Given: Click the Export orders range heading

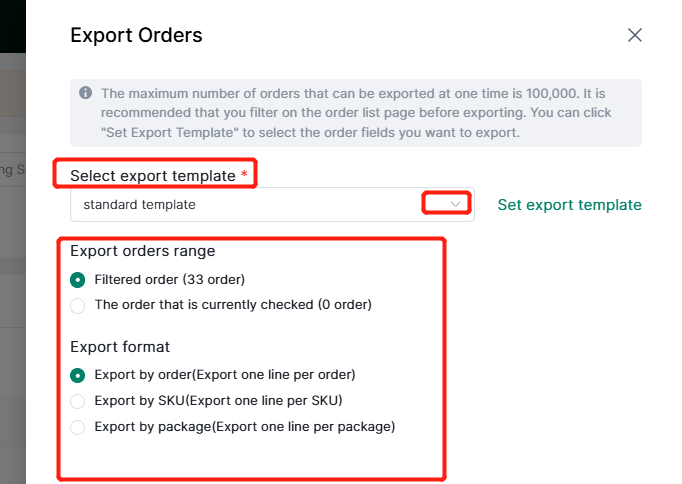Looking at the screenshot, I should click(x=143, y=251).
